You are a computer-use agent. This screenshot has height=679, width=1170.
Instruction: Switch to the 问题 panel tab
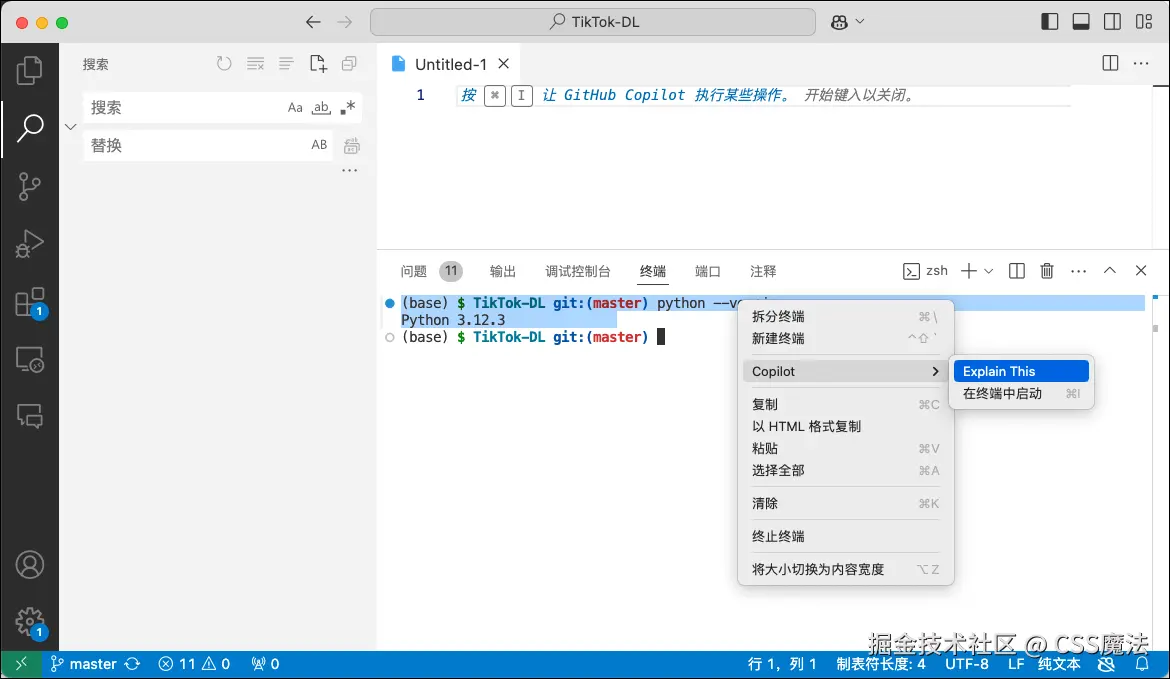431,271
